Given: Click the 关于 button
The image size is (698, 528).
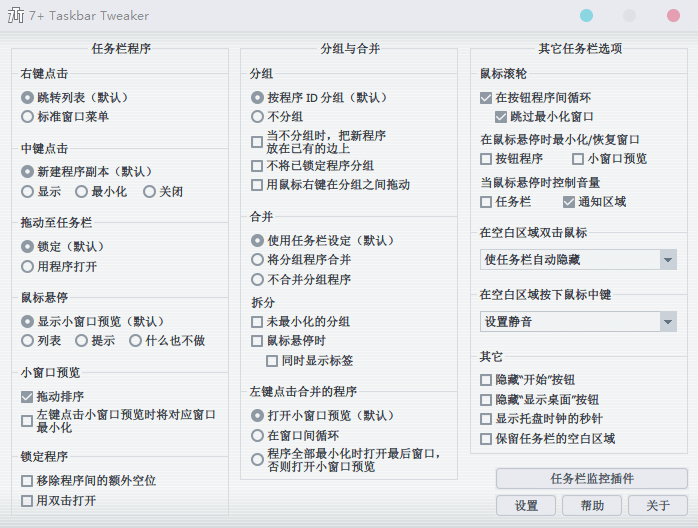Looking at the screenshot, I should click(x=658, y=505).
